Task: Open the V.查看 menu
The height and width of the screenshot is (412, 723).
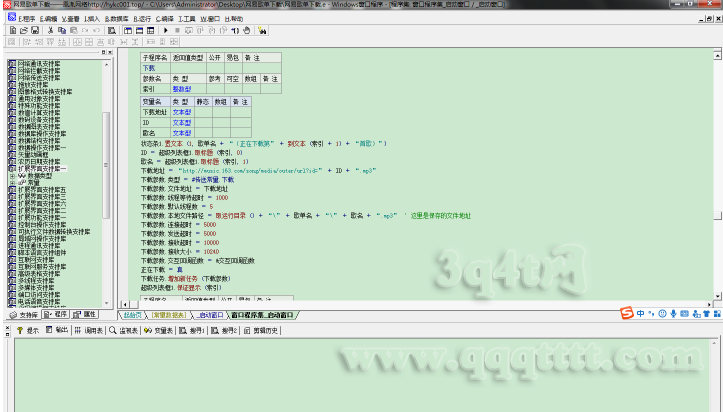Action: [71, 19]
